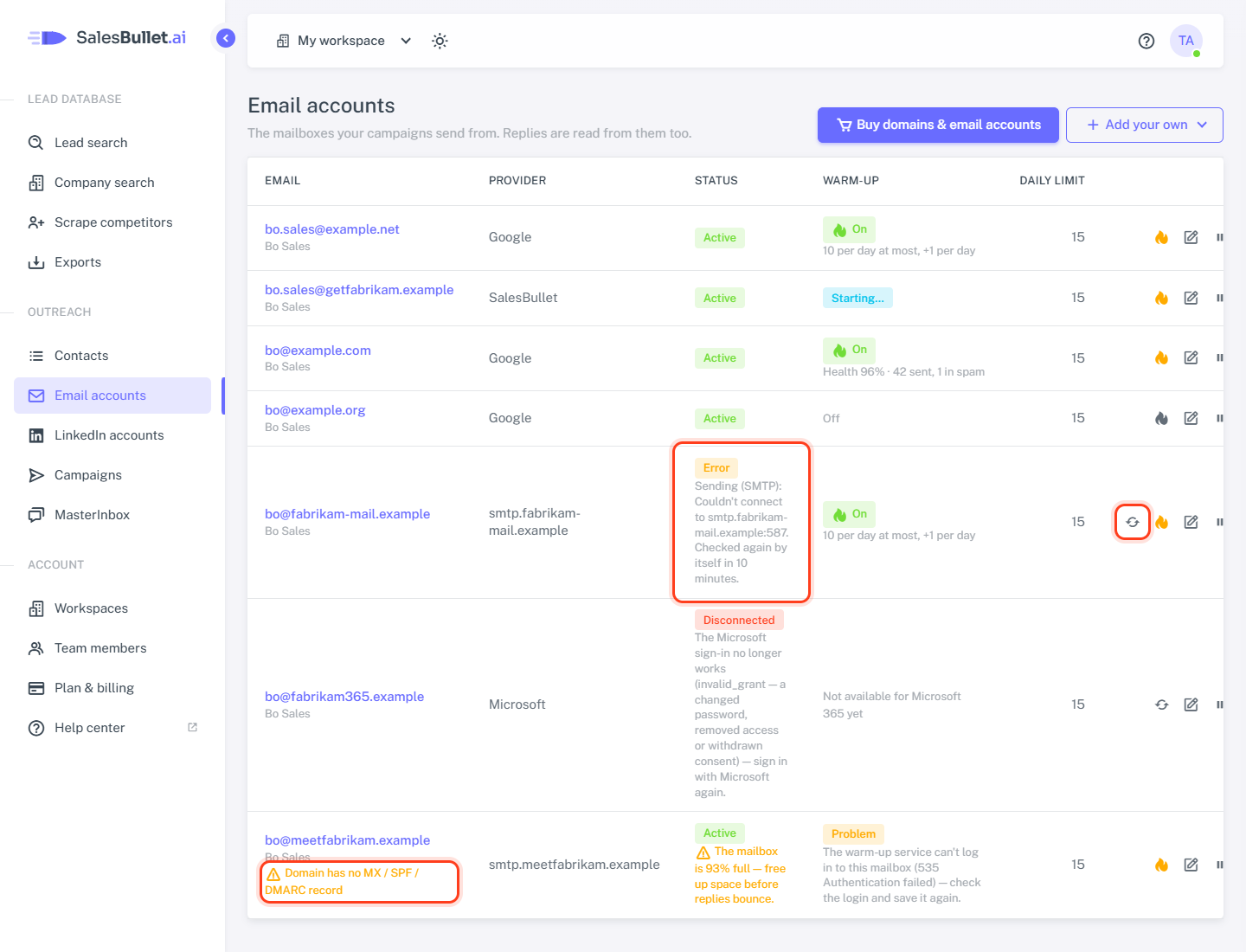Open Lead search in sidebar
The height and width of the screenshot is (952, 1246).
tap(112, 143)
